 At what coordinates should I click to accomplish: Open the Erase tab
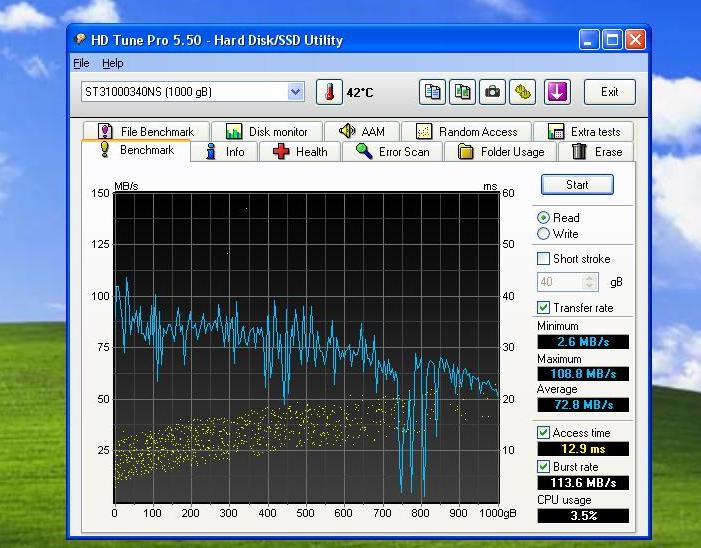click(x=597, y=152)
